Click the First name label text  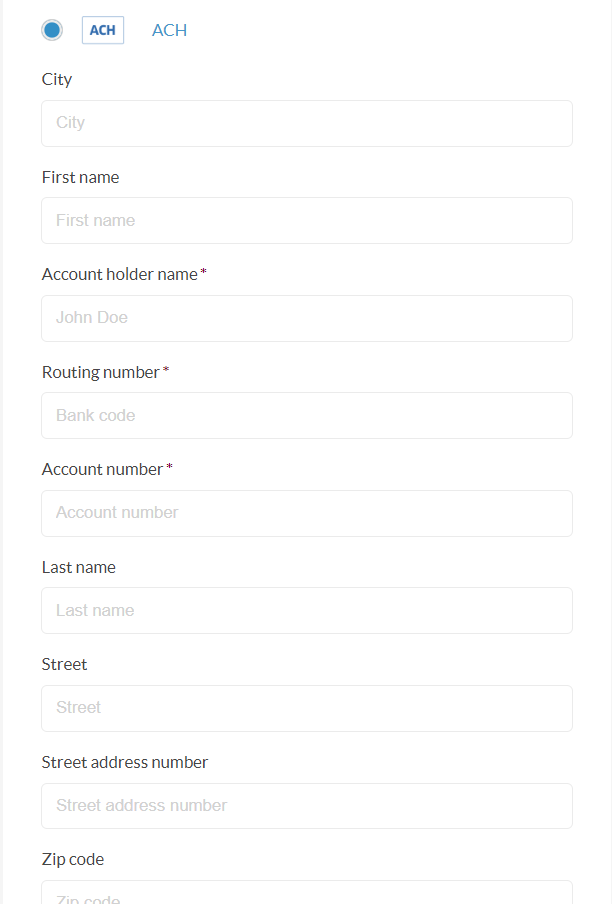(80, 177)
